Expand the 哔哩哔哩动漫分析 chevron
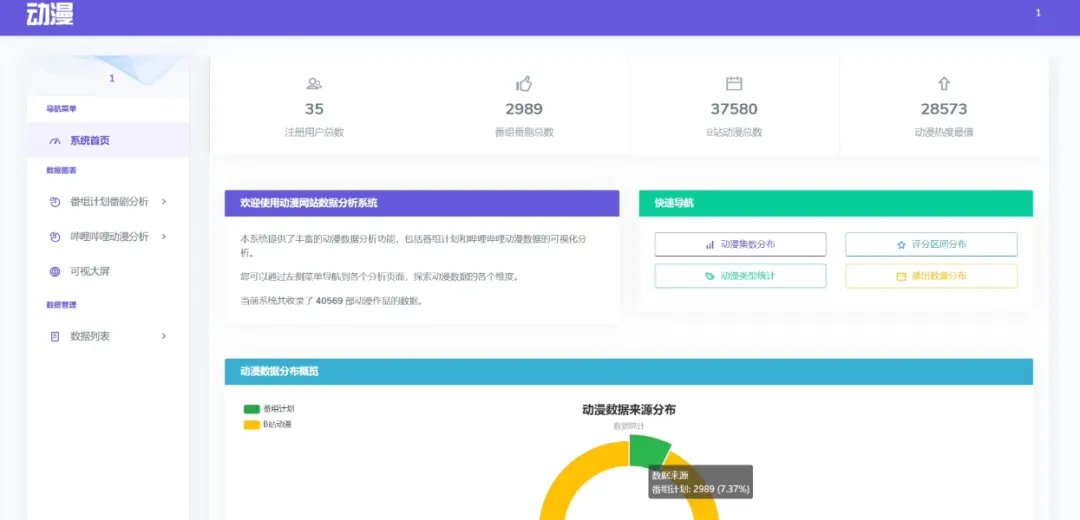Viewport: 1080px width, 520px height. click(164, 236)
